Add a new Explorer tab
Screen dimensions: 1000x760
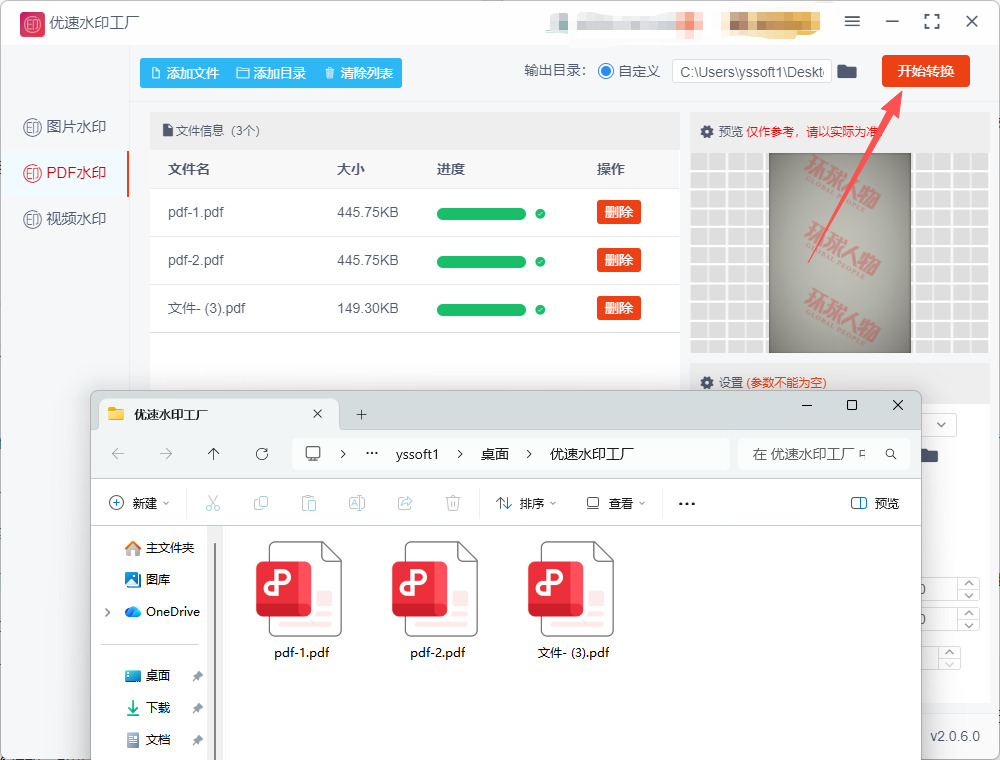click(361, 414)
